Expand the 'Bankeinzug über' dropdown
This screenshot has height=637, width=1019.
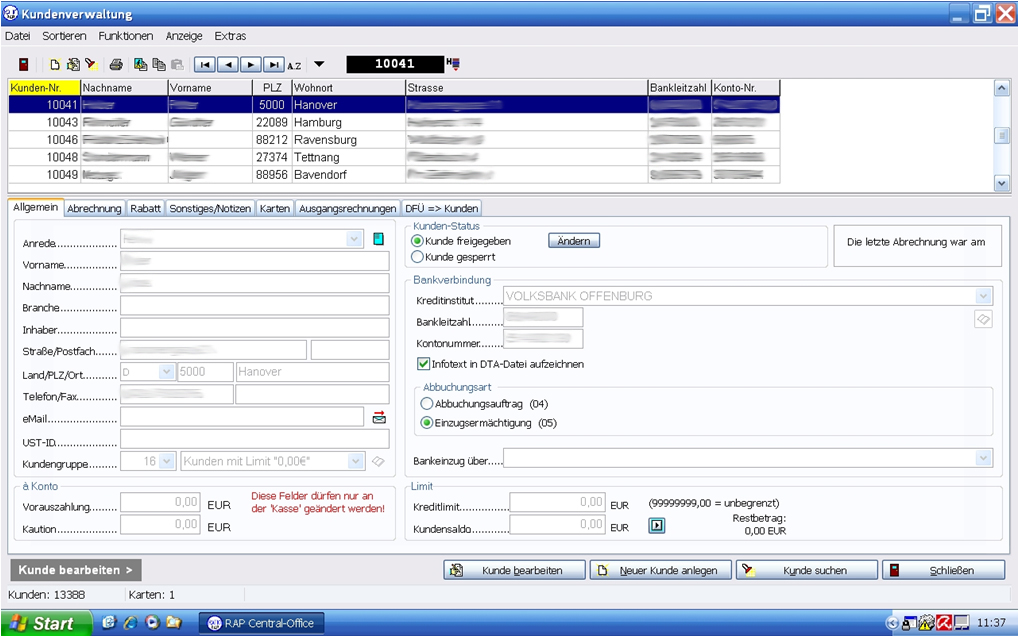pos(984,458)
